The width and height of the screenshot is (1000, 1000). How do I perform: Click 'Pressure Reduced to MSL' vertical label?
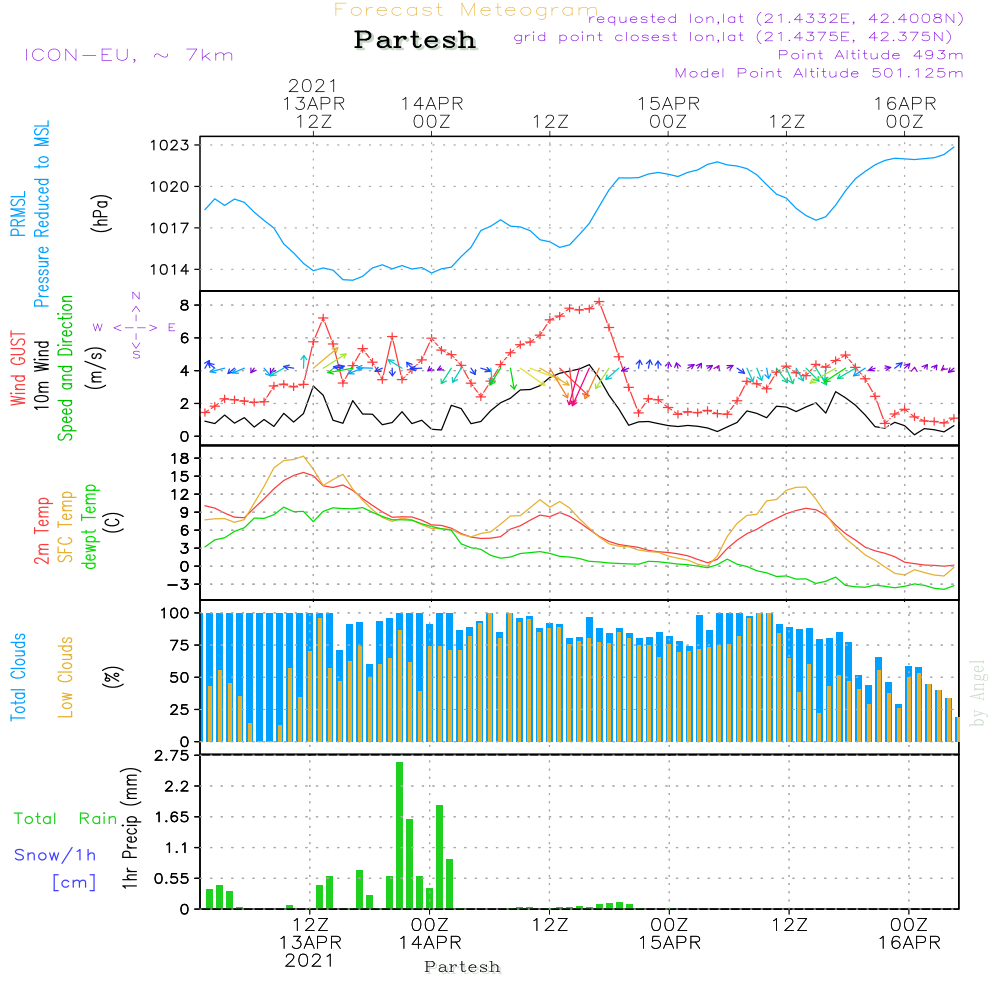click(41, 214)
